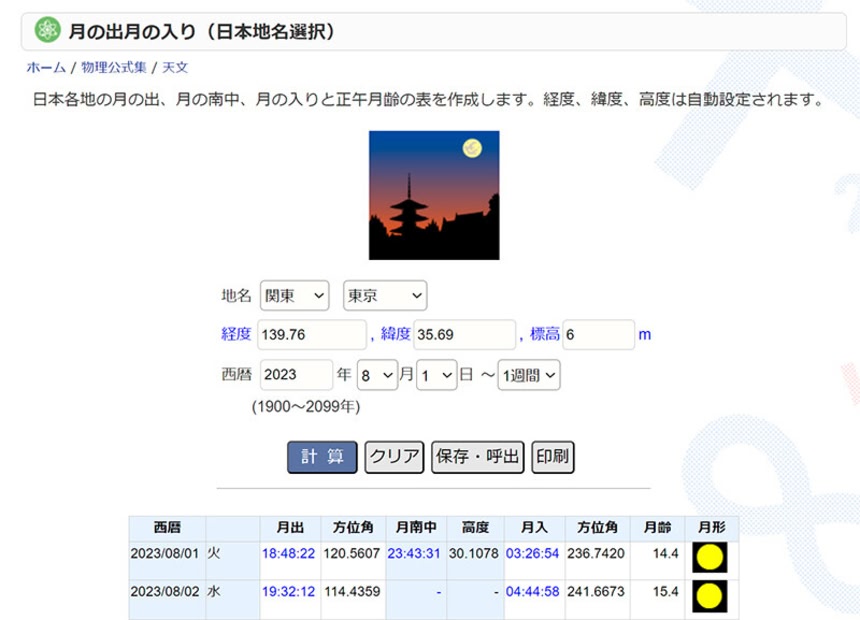Open the 物理公式集 breadcrumb link
Screen dimensions: 860x620
click(x=112, y=68)
